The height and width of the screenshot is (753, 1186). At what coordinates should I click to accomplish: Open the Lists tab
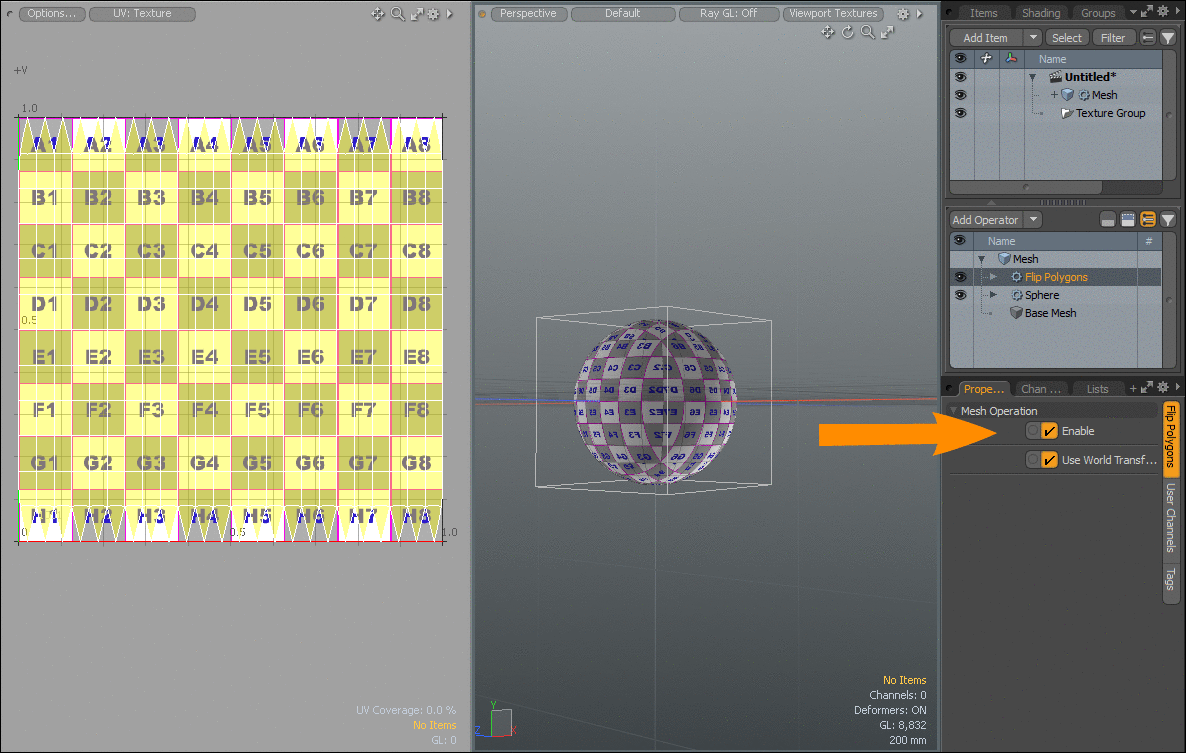tap(1097, 389)
